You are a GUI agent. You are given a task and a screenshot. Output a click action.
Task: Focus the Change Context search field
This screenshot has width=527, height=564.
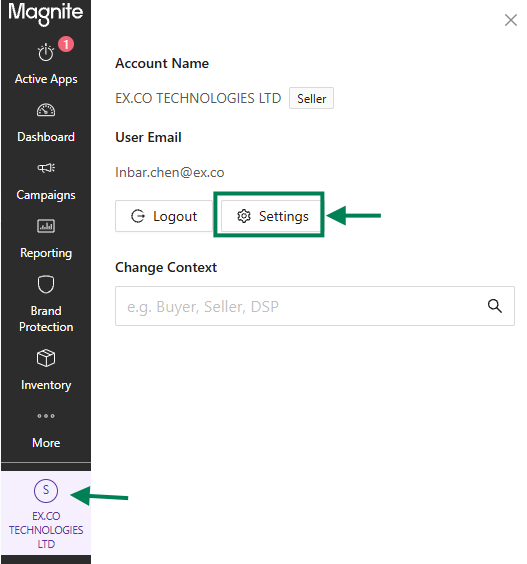(x=315, y=306)
